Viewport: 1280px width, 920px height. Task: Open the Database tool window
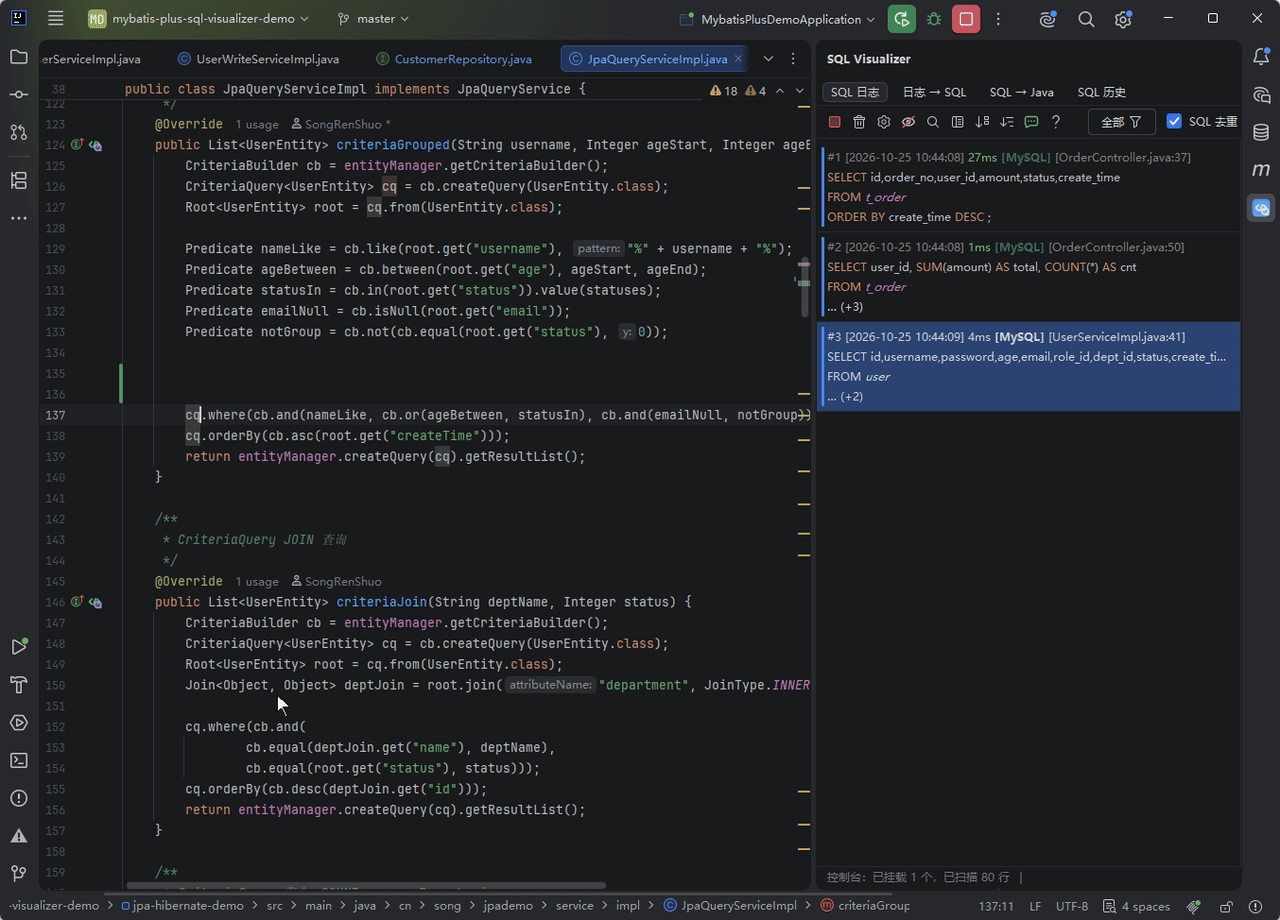point(1261,132)
